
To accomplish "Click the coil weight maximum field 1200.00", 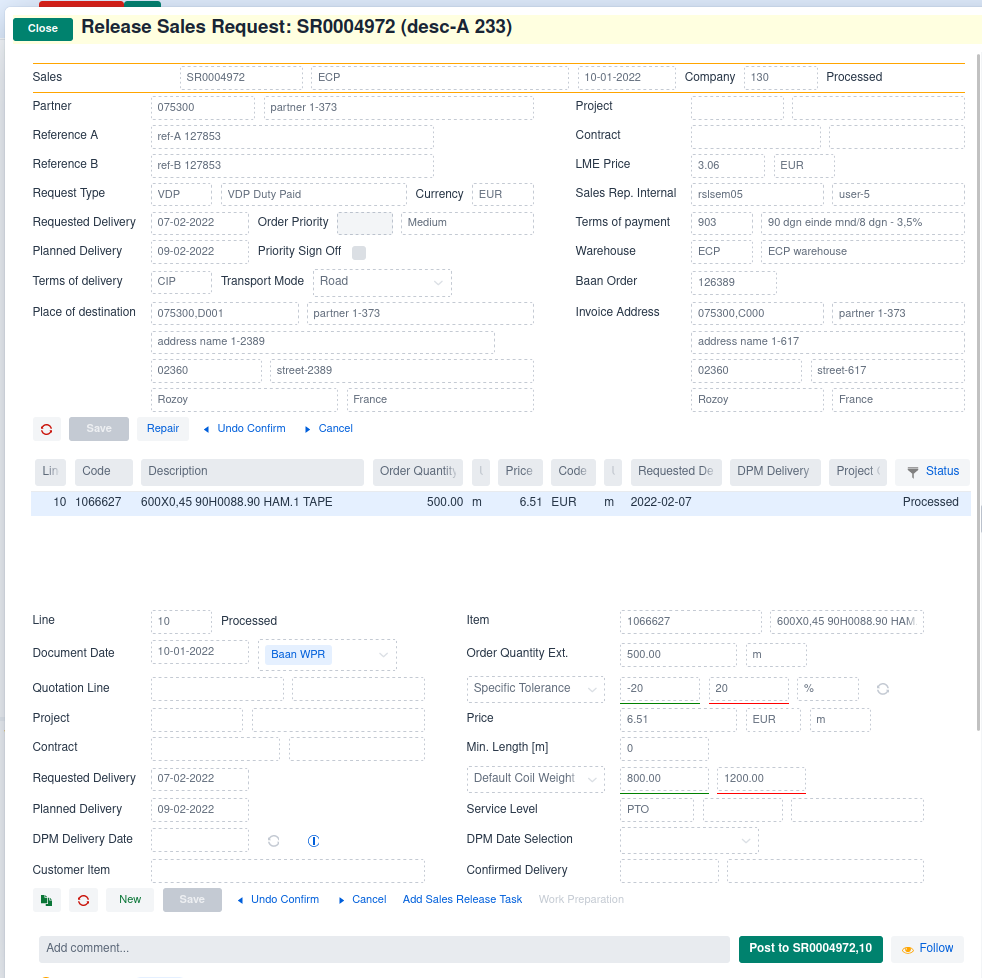I will click(x=761, y=779).
